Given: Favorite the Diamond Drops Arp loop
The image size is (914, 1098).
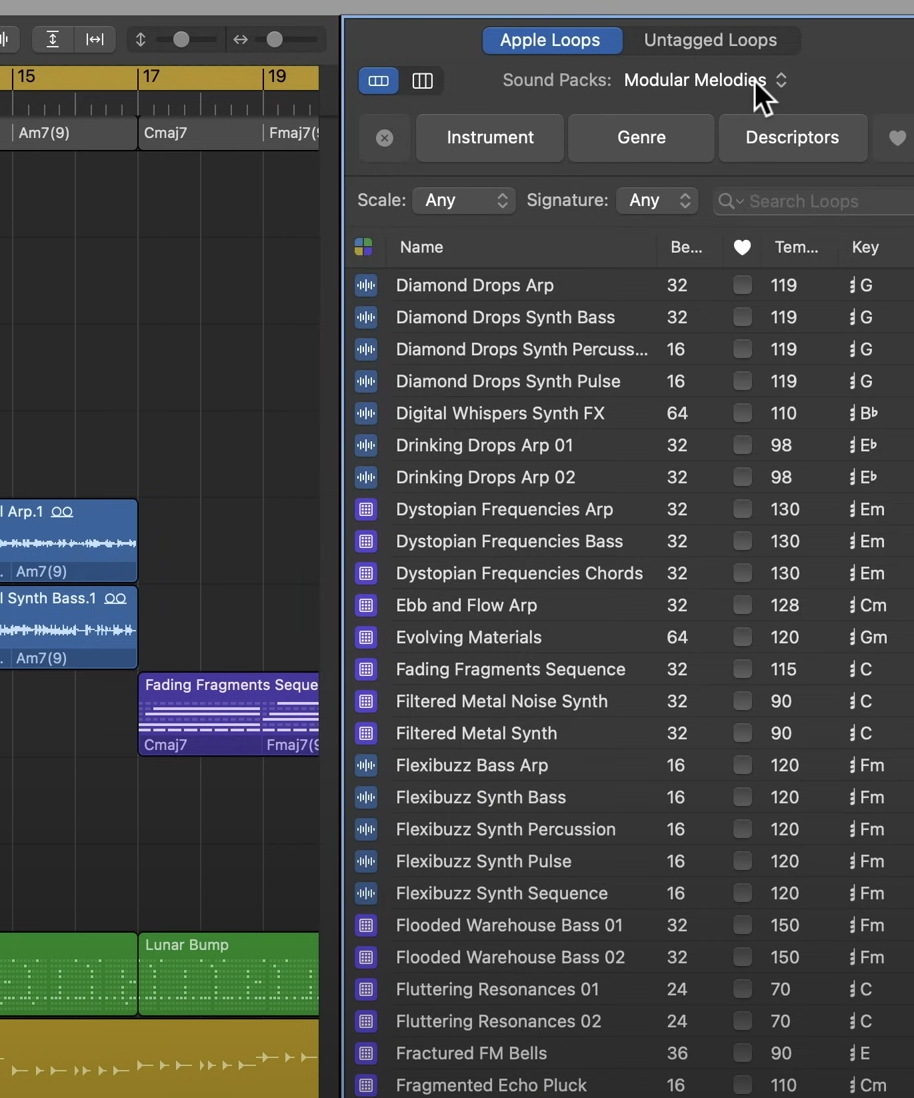Looking at the screenshot, I should (742, 285).
